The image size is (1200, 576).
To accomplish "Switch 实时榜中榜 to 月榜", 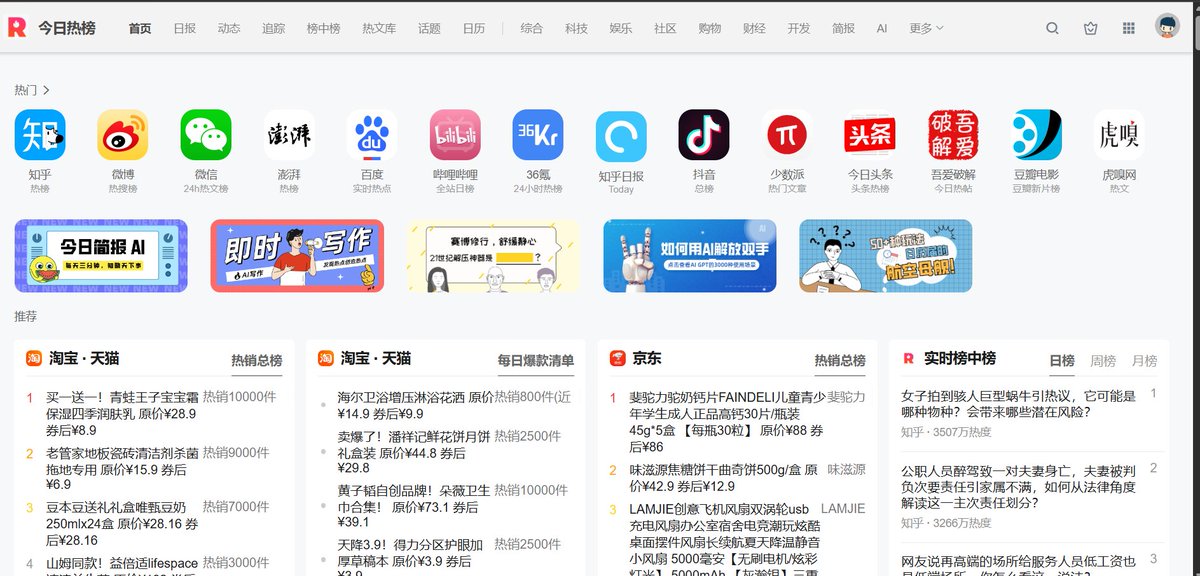I will pos(1144,360).
